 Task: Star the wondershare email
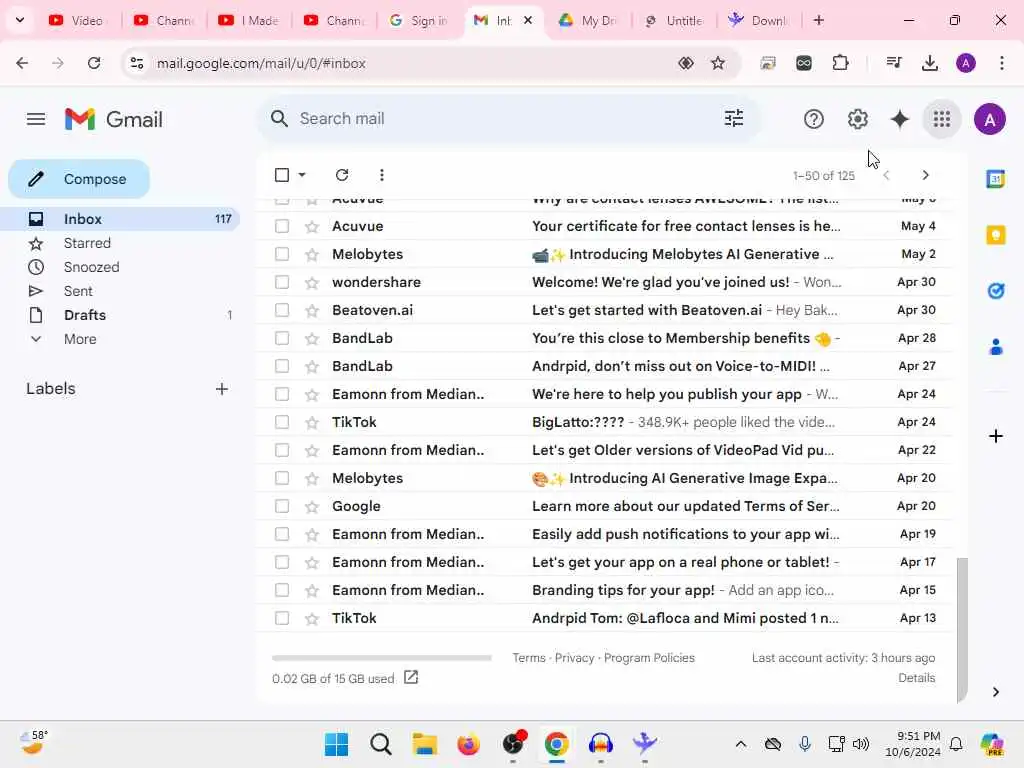pos(312,283)
